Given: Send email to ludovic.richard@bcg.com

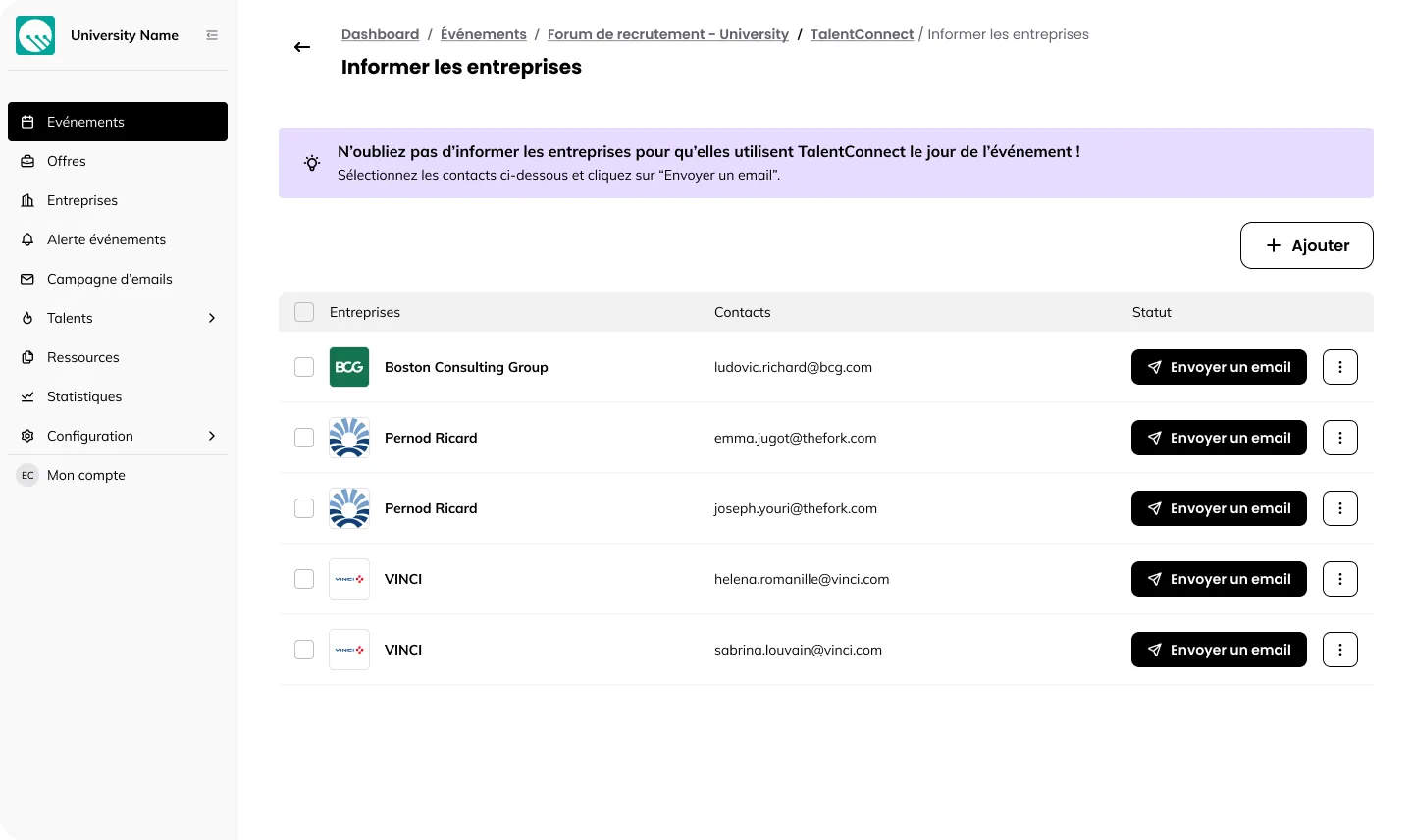Looking at the screenshot, I should pyautogui.click(x=1219, y=367).
